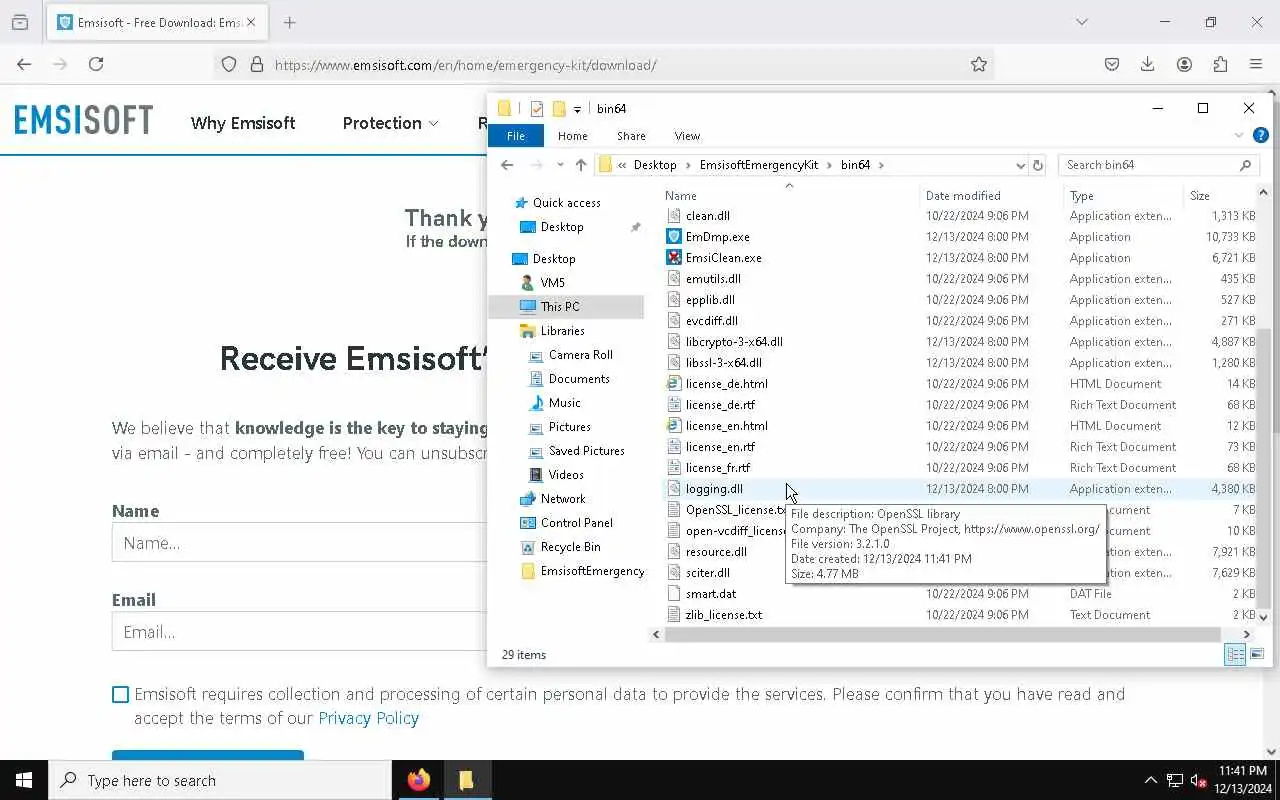This screenshot has height=800, width=1280.
Task: Click the Name input field
Action: click(300, 543)
